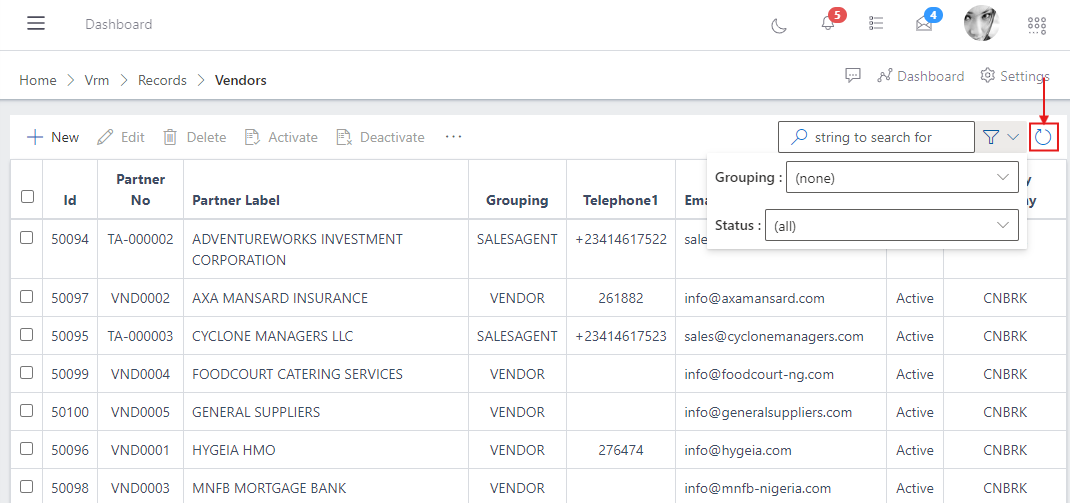Screen dimensions: 1070x503
Task: Go to Records breadcrumb
Action: 162,80
